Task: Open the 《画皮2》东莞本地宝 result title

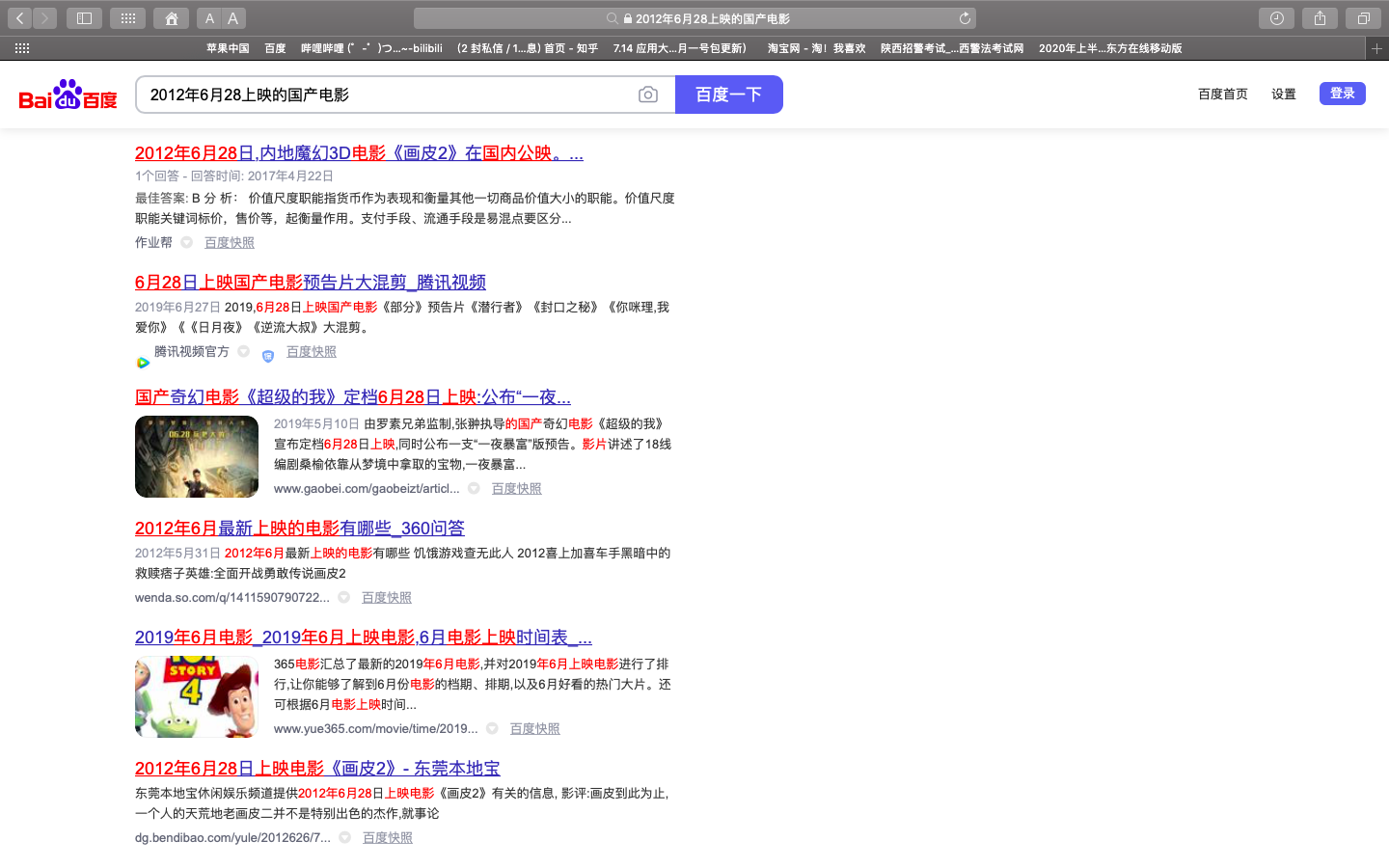Action: [317, 768]
